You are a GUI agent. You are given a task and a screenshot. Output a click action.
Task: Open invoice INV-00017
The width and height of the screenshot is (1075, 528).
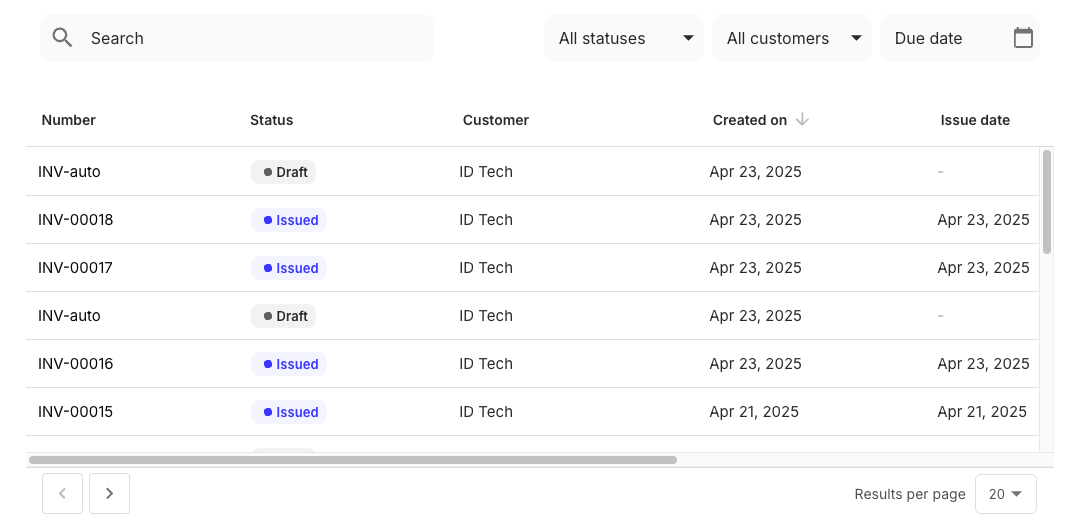[x=76, y=268]
